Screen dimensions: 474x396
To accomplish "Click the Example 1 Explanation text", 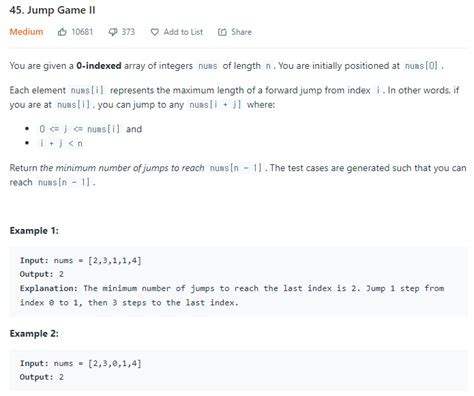I will (232, 295).
